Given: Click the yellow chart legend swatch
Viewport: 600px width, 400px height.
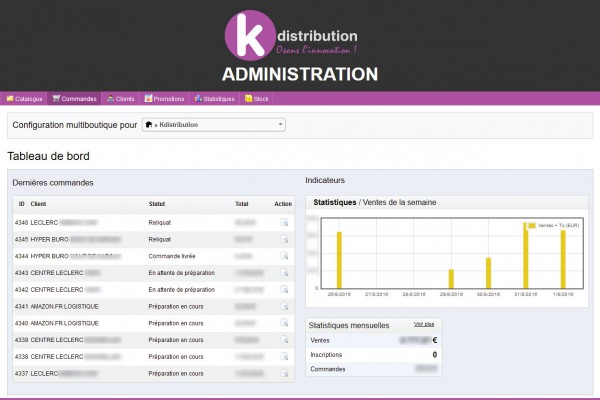Looking at the screenshot, I should (532, 225).
